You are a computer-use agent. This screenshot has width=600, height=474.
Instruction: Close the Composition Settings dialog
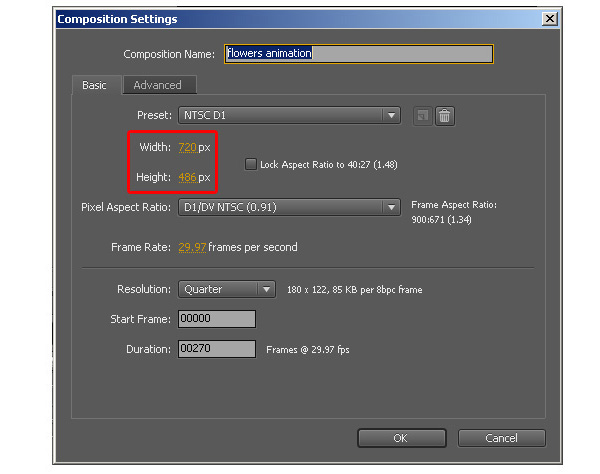(x=550, y=18)
